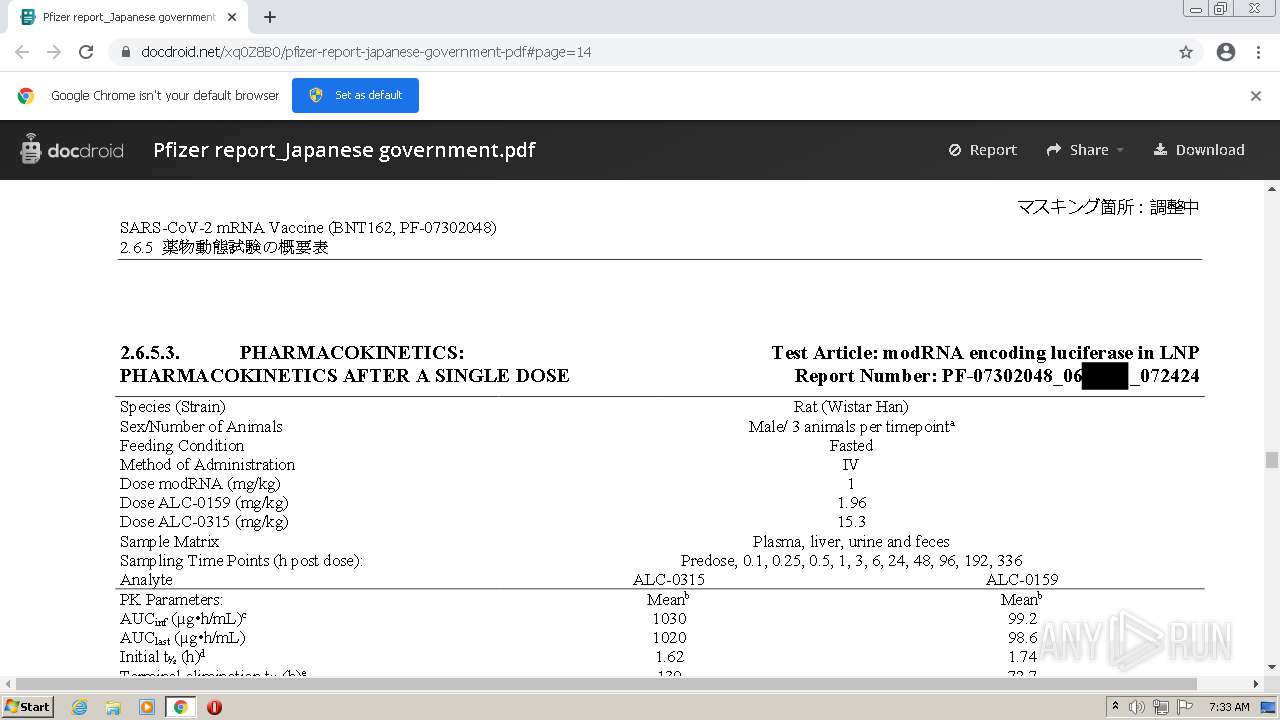The image size is (1280, 720).
Task: Click the docdroid logo
Action: coord(71,150)
